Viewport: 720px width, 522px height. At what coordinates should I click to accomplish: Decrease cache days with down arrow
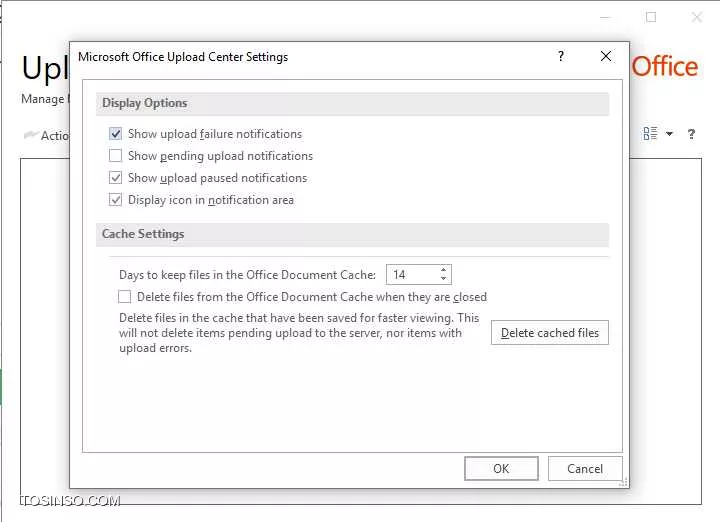point(443,279)
